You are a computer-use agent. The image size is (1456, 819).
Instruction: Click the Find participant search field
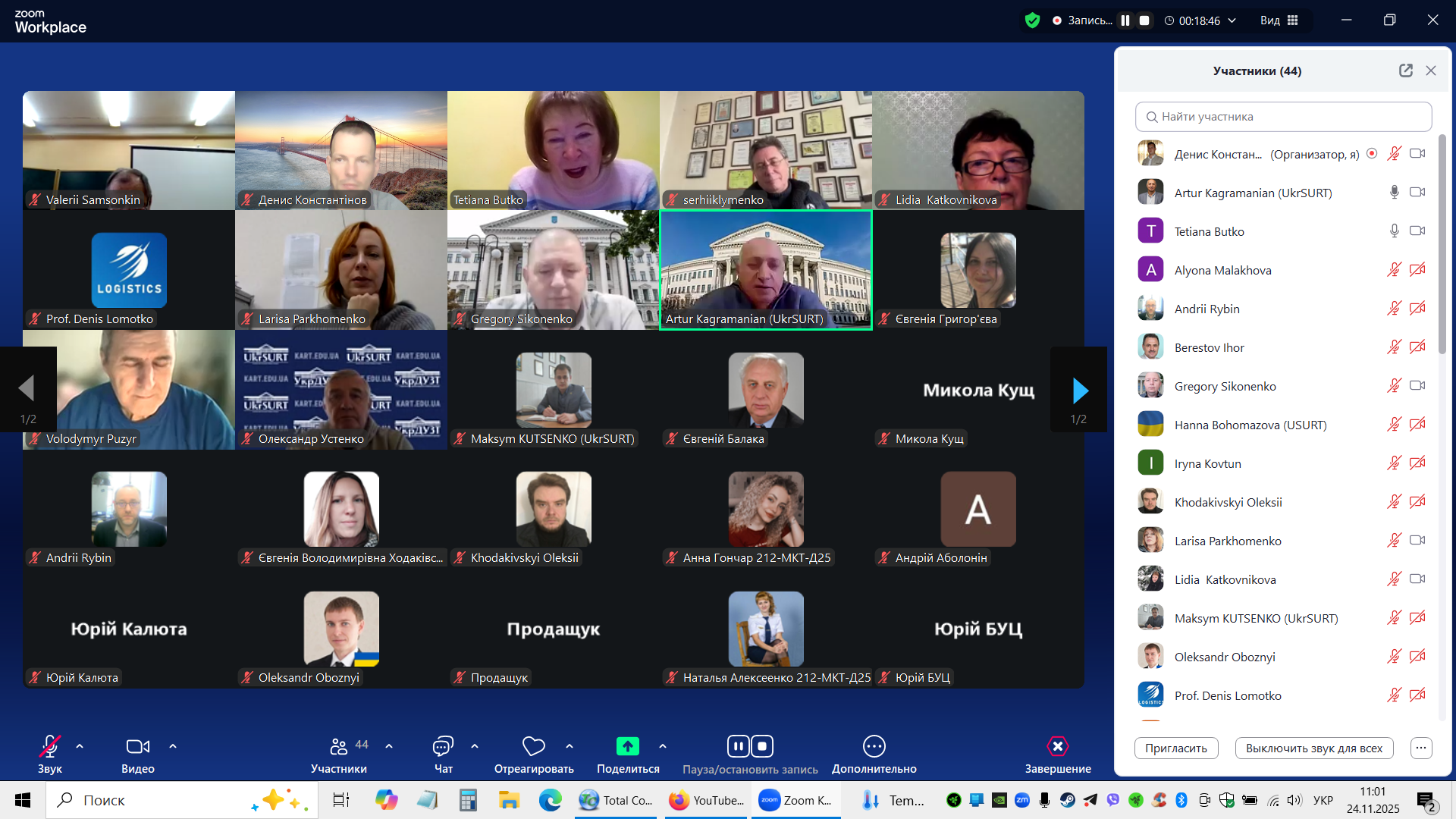1283,117
